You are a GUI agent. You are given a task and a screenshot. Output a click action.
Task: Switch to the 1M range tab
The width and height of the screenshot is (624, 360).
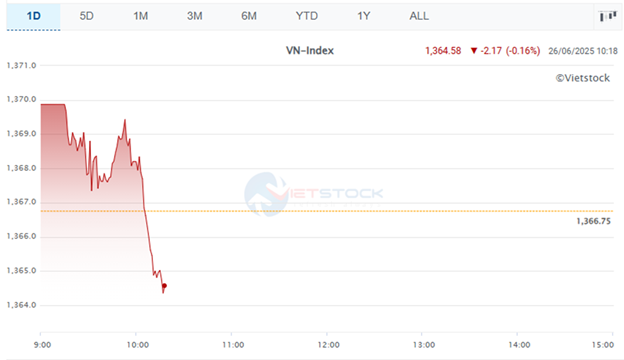coord(140,16)
